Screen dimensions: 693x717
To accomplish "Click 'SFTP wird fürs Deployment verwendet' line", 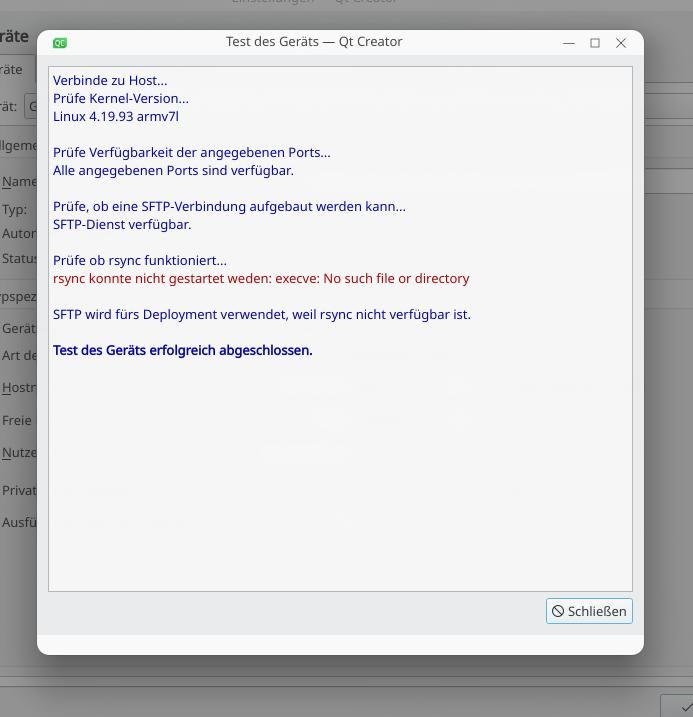I will 262,314.
